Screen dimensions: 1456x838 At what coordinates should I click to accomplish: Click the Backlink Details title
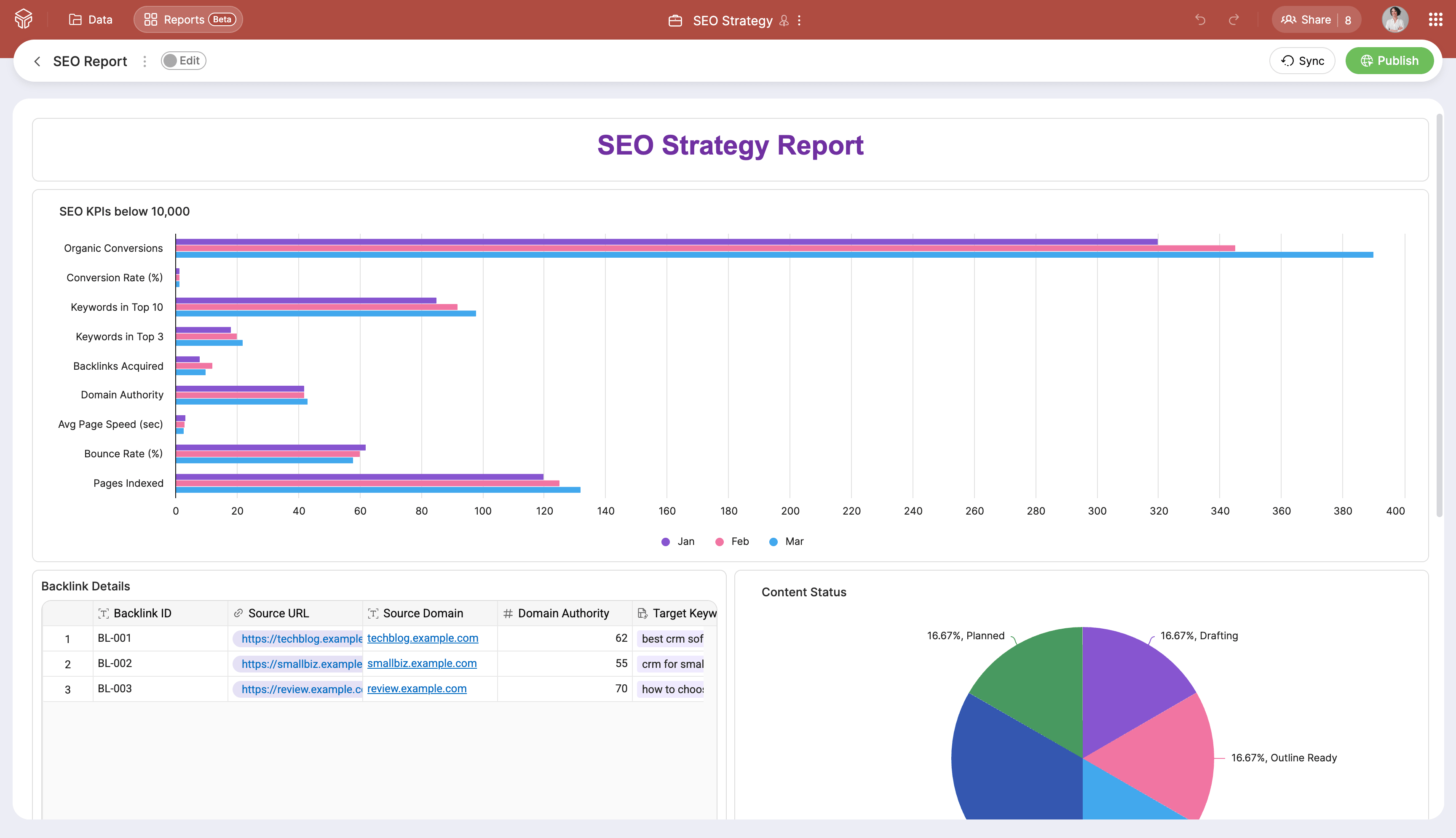[86, 587]
